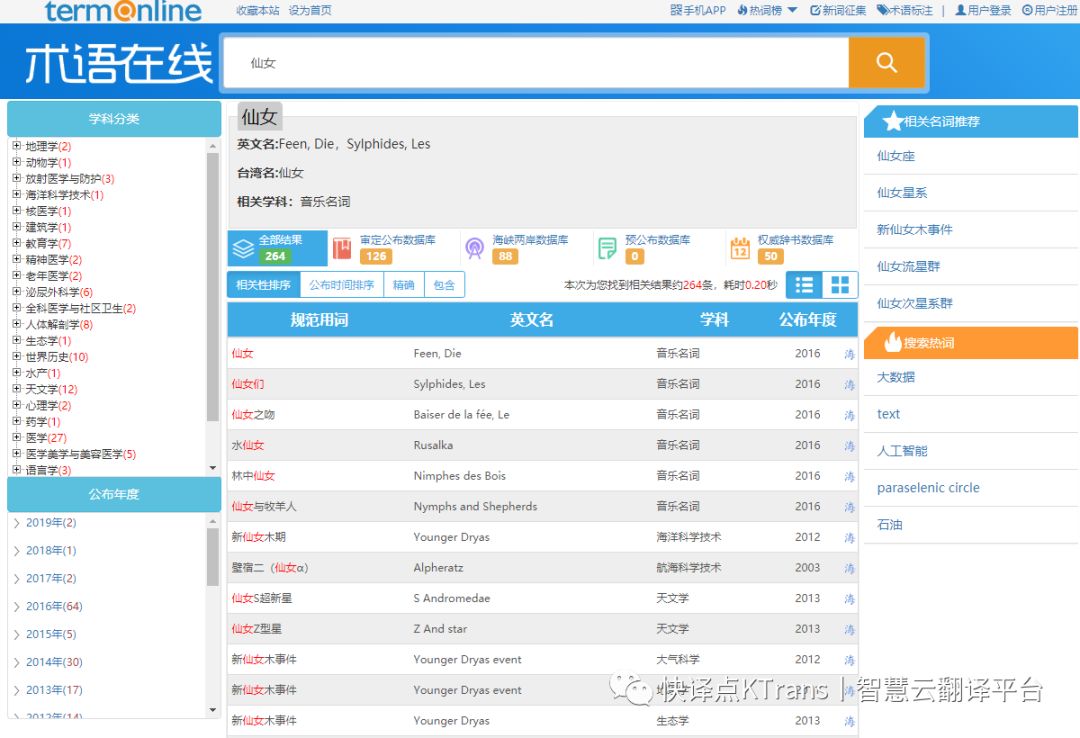Click the 泌尿外科学 category item
The width and height of the screenshot is (1080, 738).
coord(59,291)
